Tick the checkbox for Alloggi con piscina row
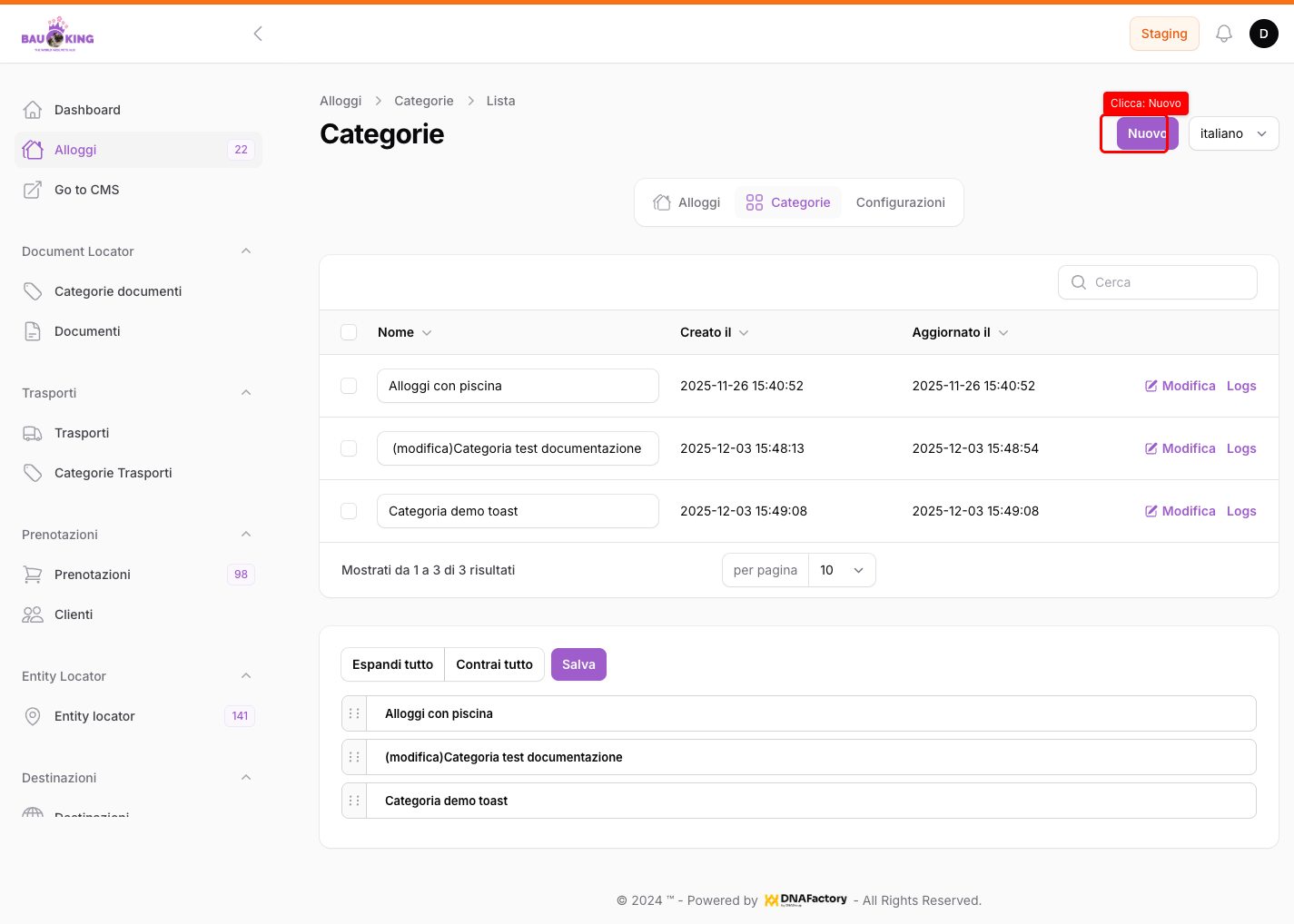Image resolution: width=1294 pixels, height=924 pixels. tap(349, 386)
